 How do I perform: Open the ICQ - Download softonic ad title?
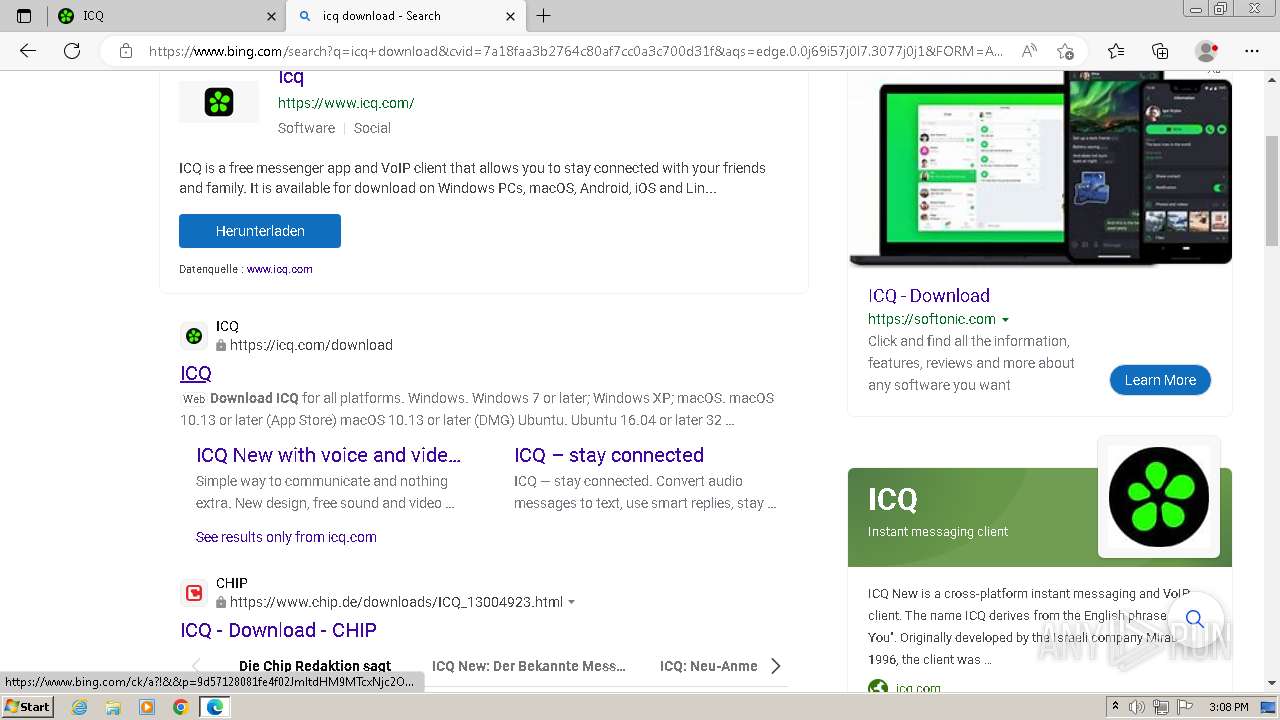[x=929, y=296]
